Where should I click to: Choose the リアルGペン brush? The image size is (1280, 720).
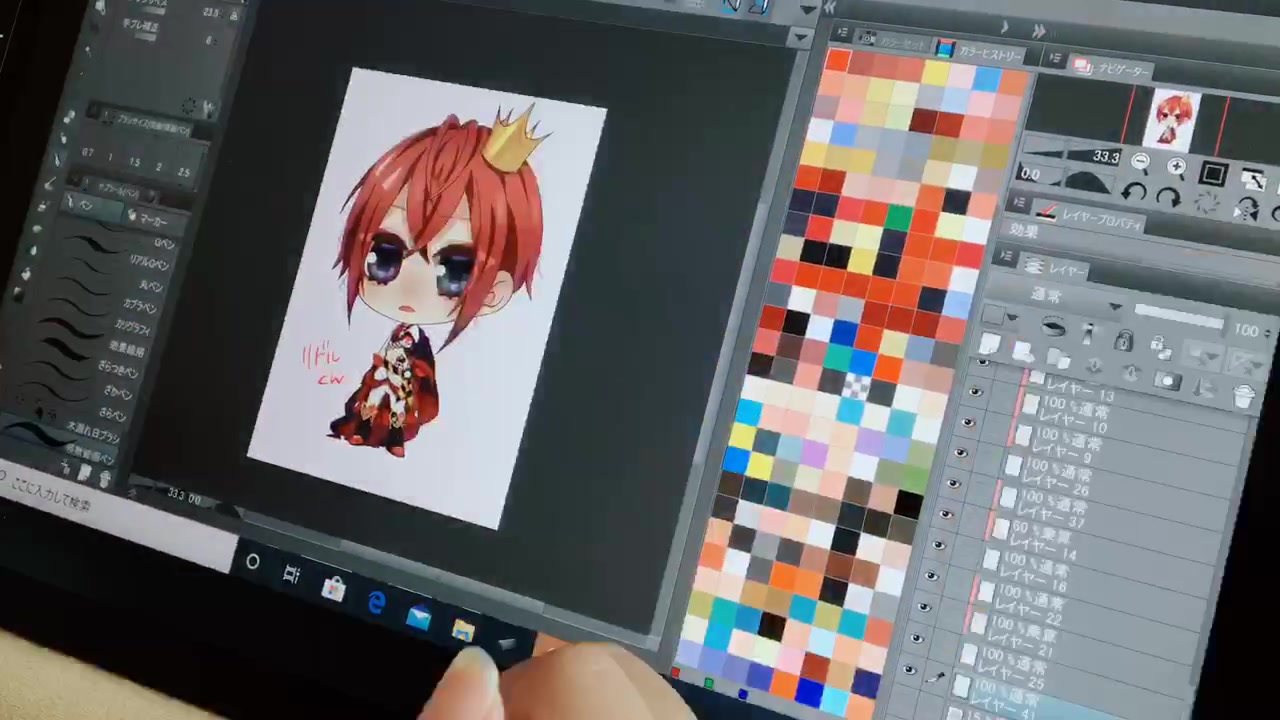[115, 264]
